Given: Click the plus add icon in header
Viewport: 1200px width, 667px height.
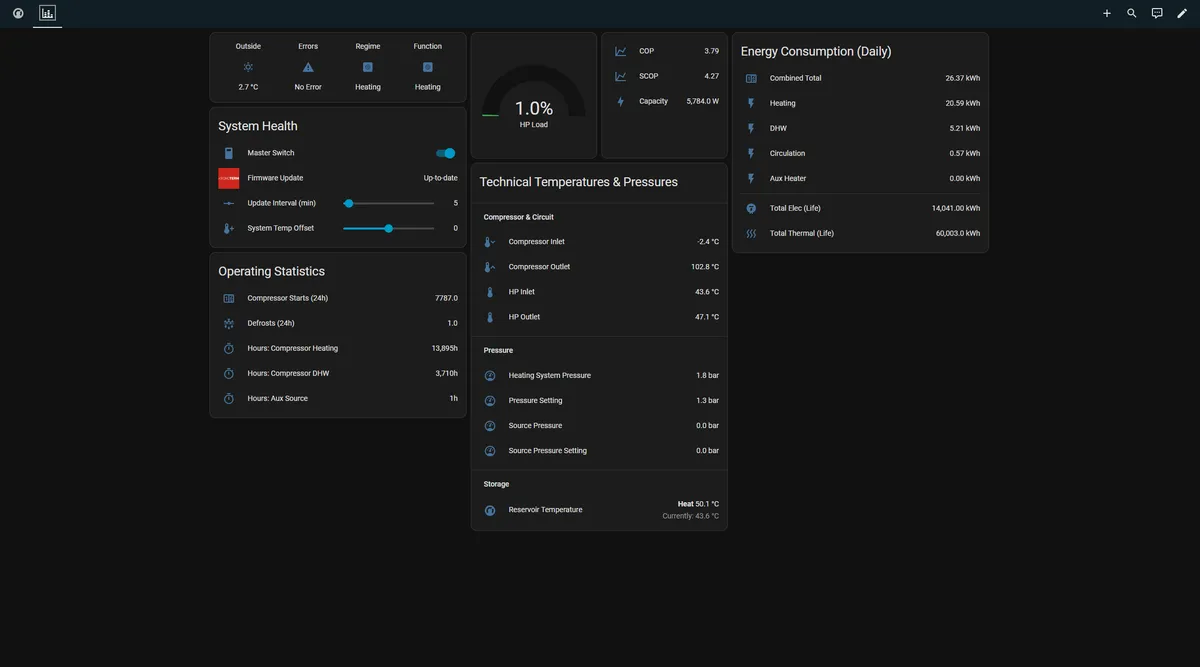Looking at the screenshot, I should [x=1107, y=13].
